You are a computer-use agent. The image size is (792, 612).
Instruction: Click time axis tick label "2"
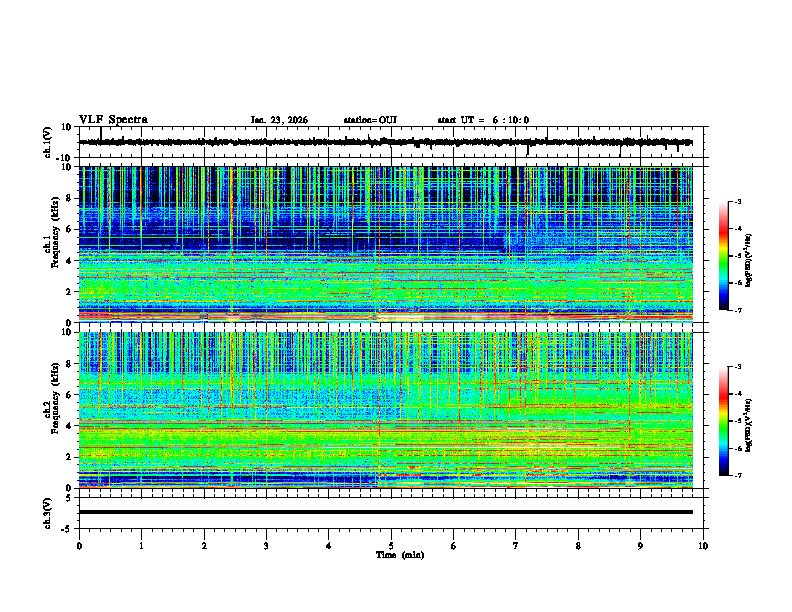[204, 546]
